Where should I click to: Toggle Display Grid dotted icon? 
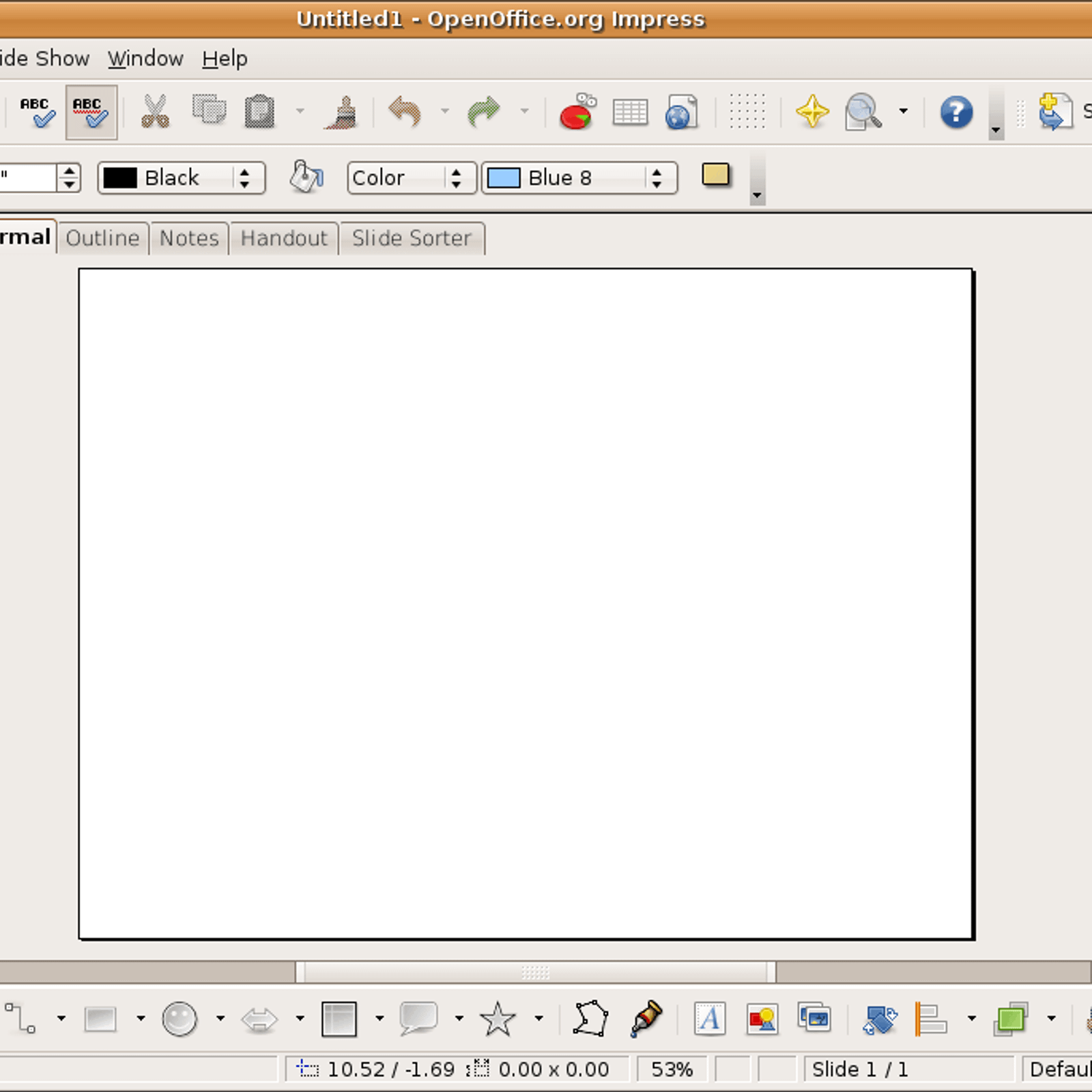coord(747,111)
